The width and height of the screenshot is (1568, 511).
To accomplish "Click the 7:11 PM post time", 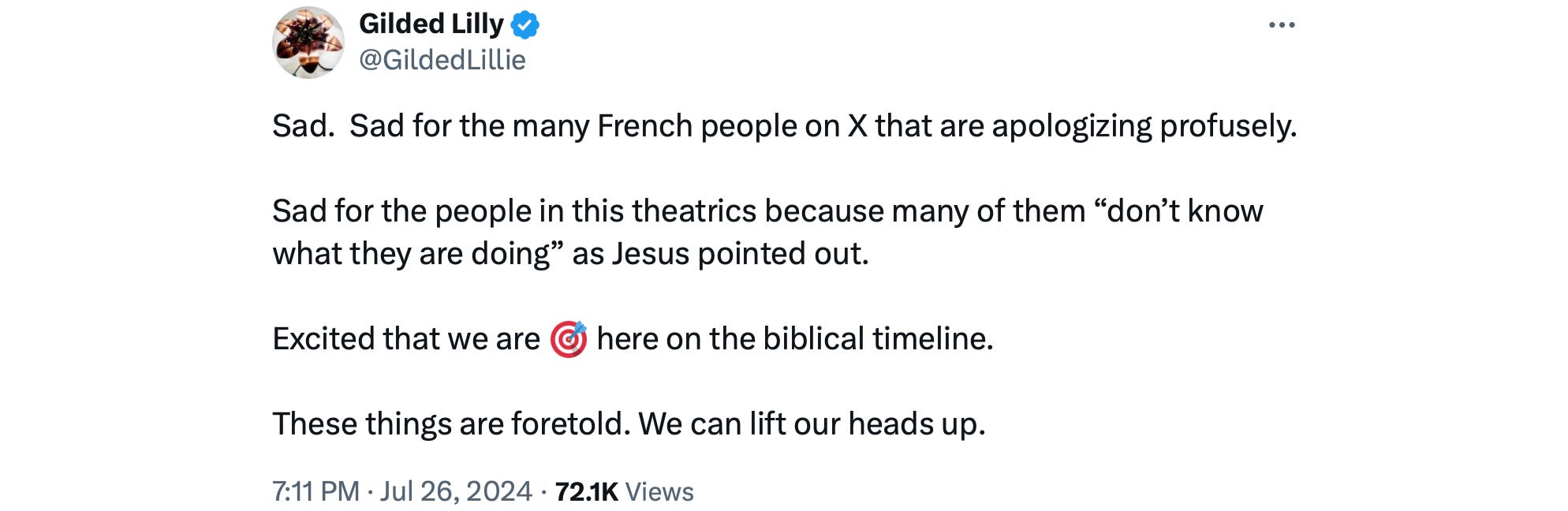I will [315, 491].
